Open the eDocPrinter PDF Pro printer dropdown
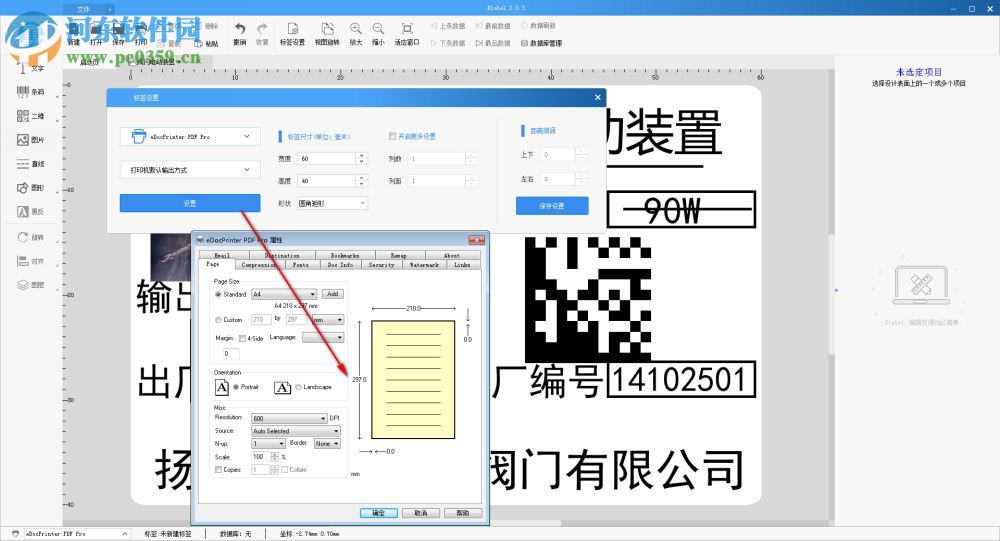This screenshot has height=541, width=1000. [190, 136]
